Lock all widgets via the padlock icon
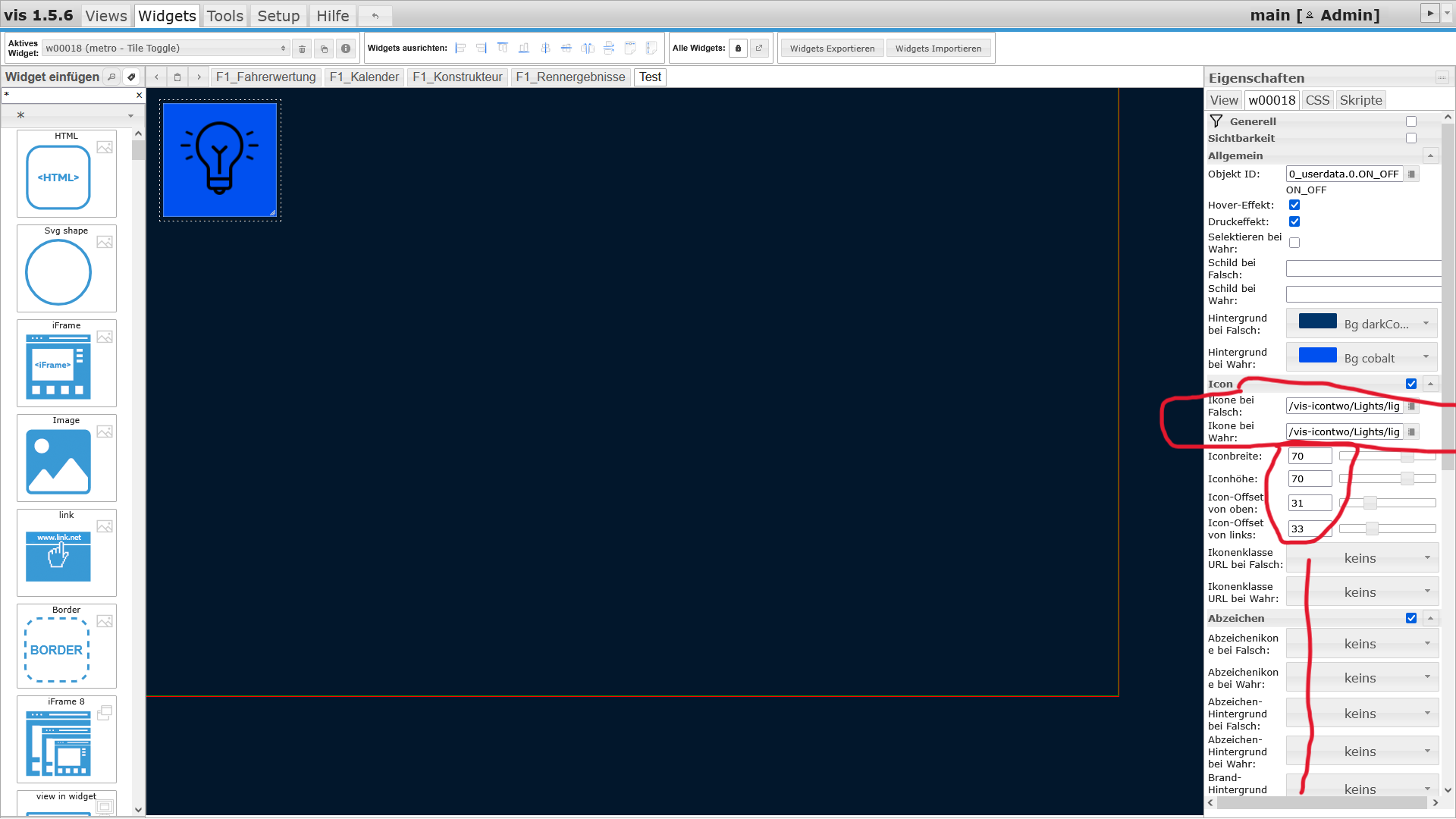The width and height of the screenshot is (1456, 819). coord(738,48)
